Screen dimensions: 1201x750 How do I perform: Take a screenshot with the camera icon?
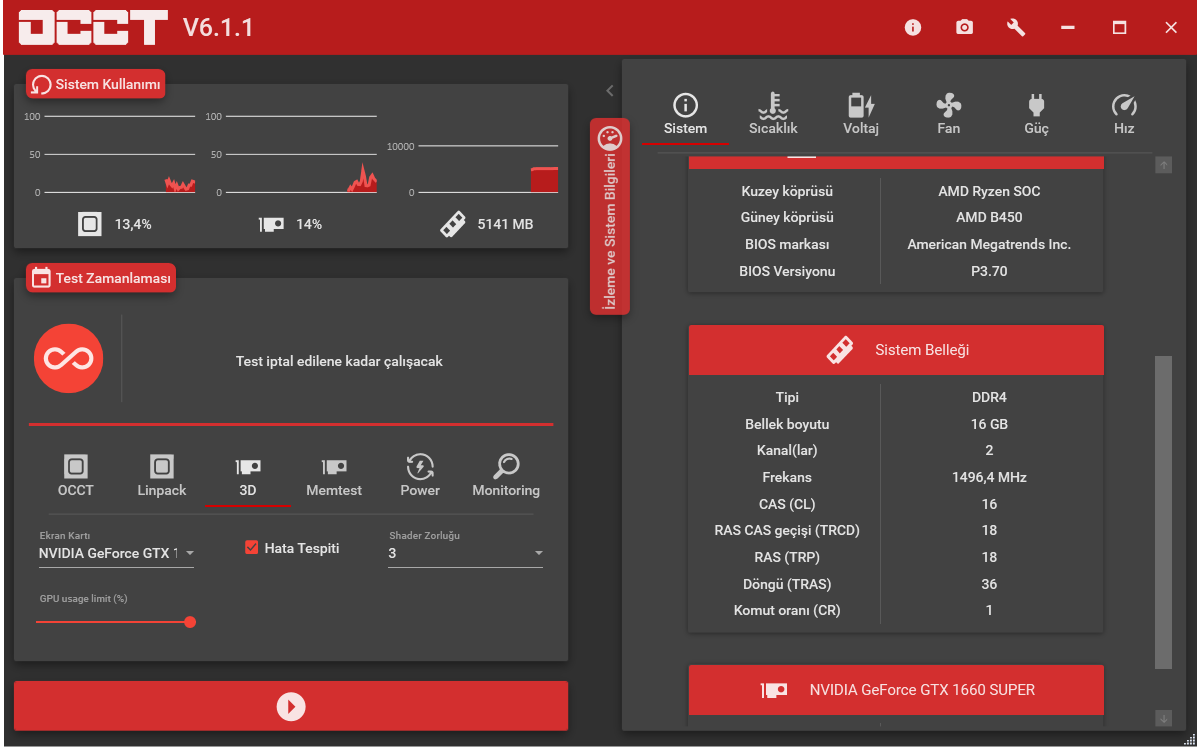964,27
